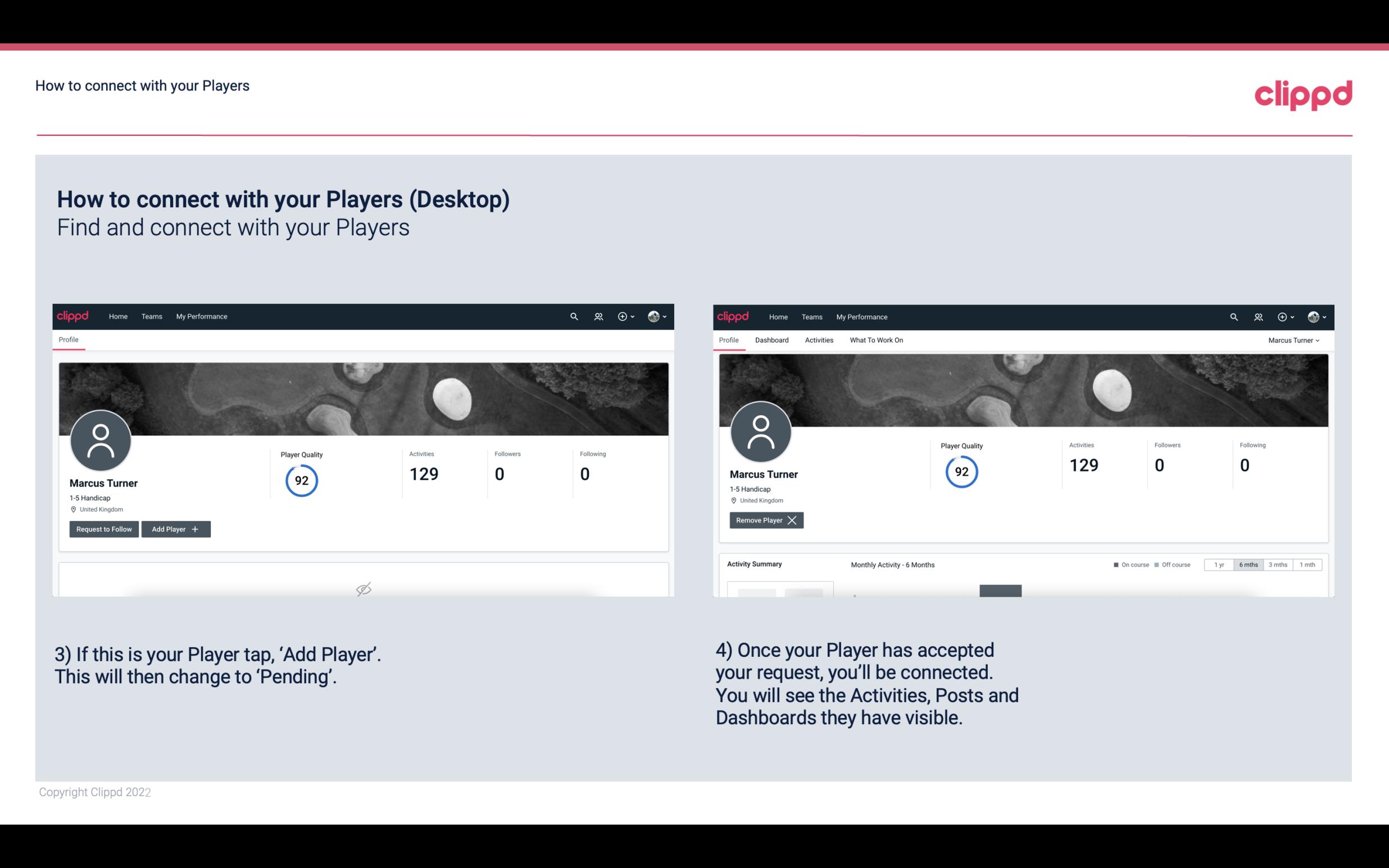Click the 'Profile' tab in left panel
The width and height of the screenshot is (1389, 868).
(68, 340)
